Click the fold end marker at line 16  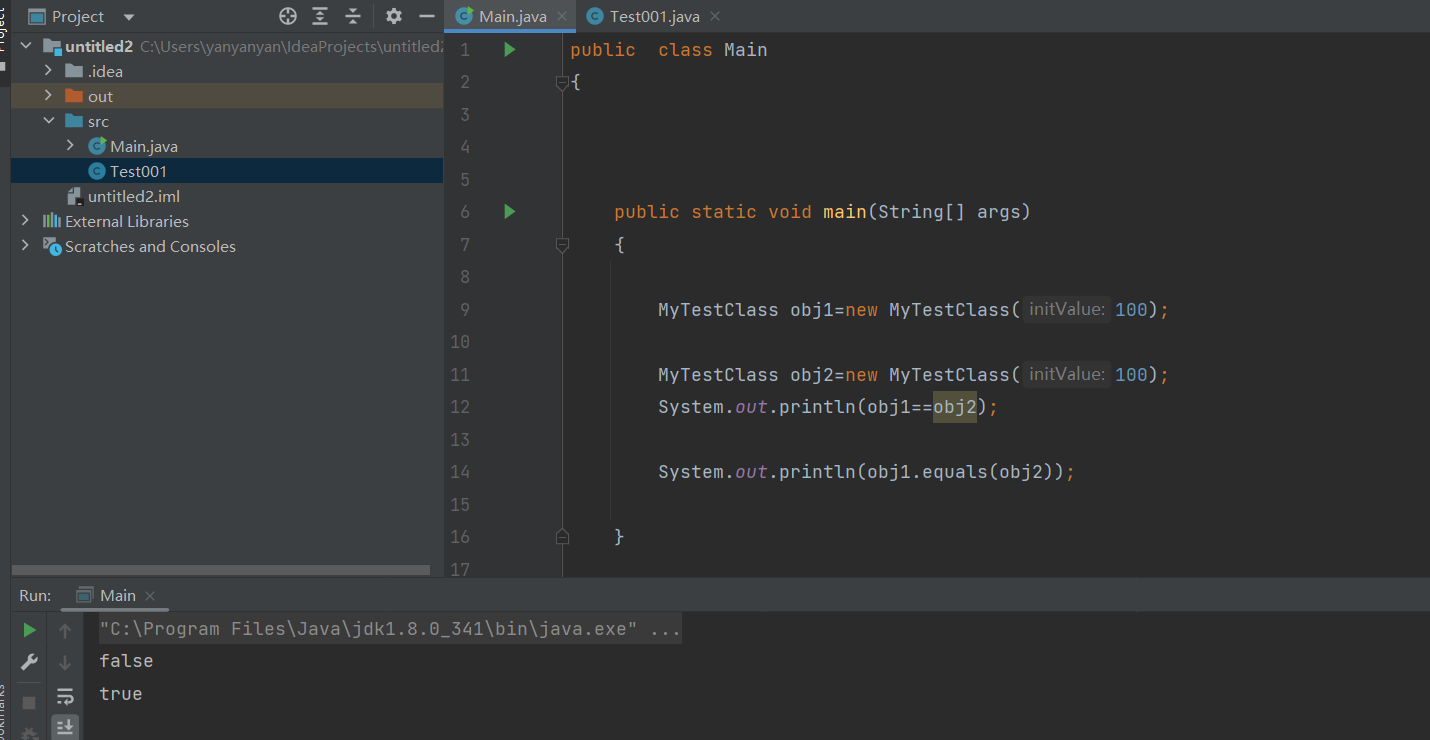pyautogui.click(x=562, y=536)
